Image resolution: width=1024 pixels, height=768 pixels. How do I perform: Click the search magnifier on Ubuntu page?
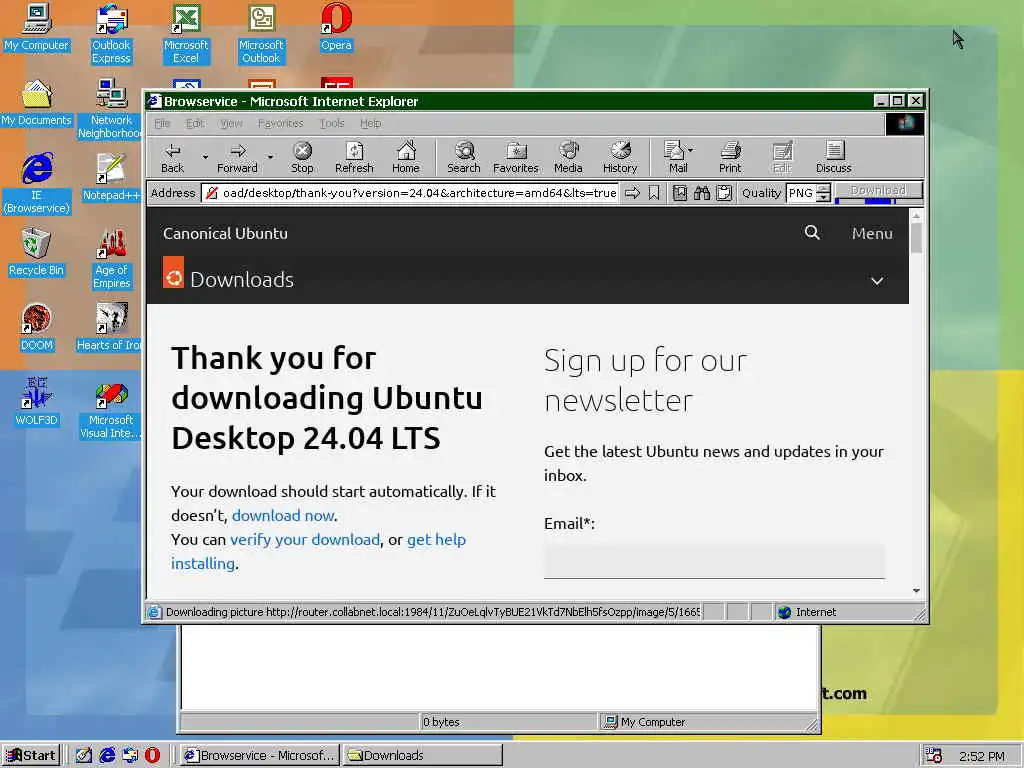click(812, 232)
